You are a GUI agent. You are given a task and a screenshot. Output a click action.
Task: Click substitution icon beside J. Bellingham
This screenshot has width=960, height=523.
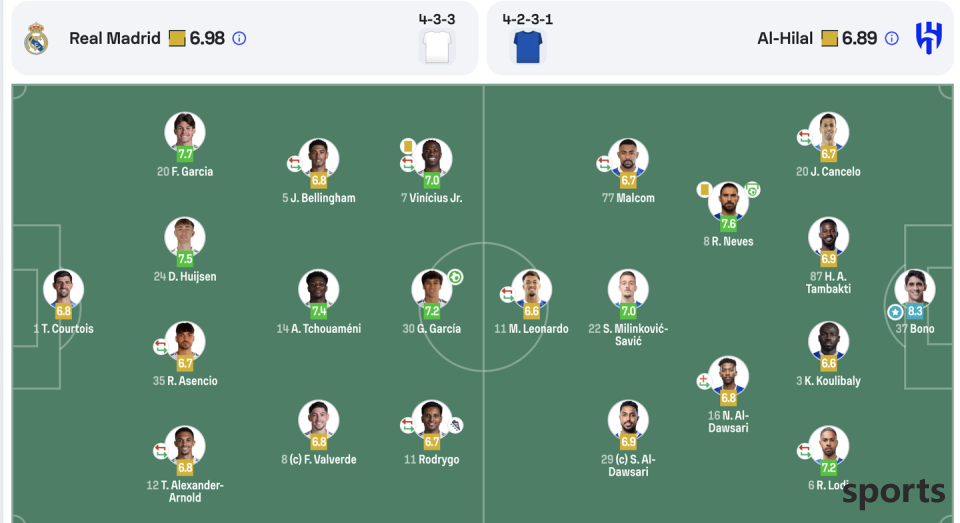294,164
